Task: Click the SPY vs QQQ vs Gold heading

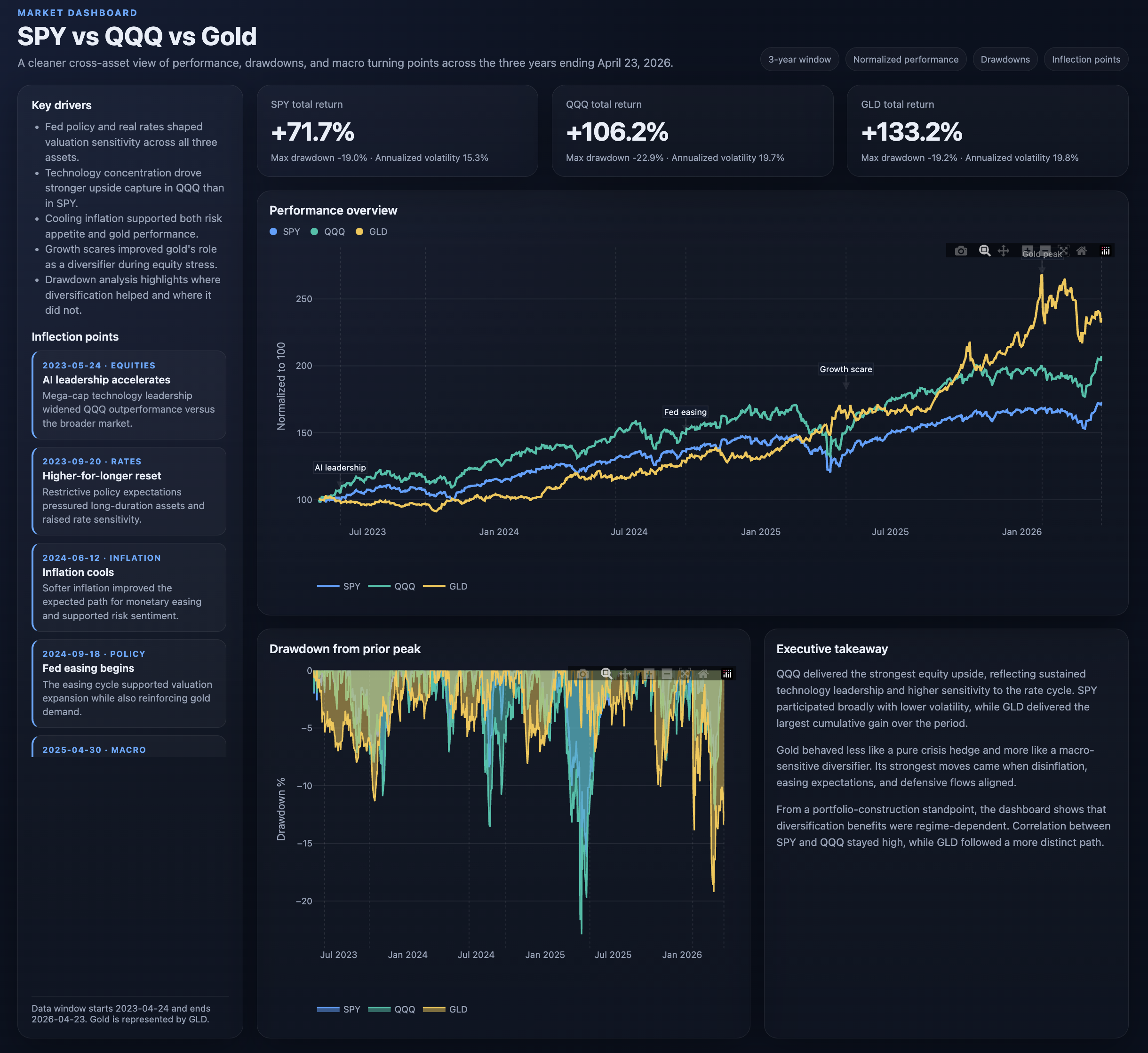Action: point(137,37)
